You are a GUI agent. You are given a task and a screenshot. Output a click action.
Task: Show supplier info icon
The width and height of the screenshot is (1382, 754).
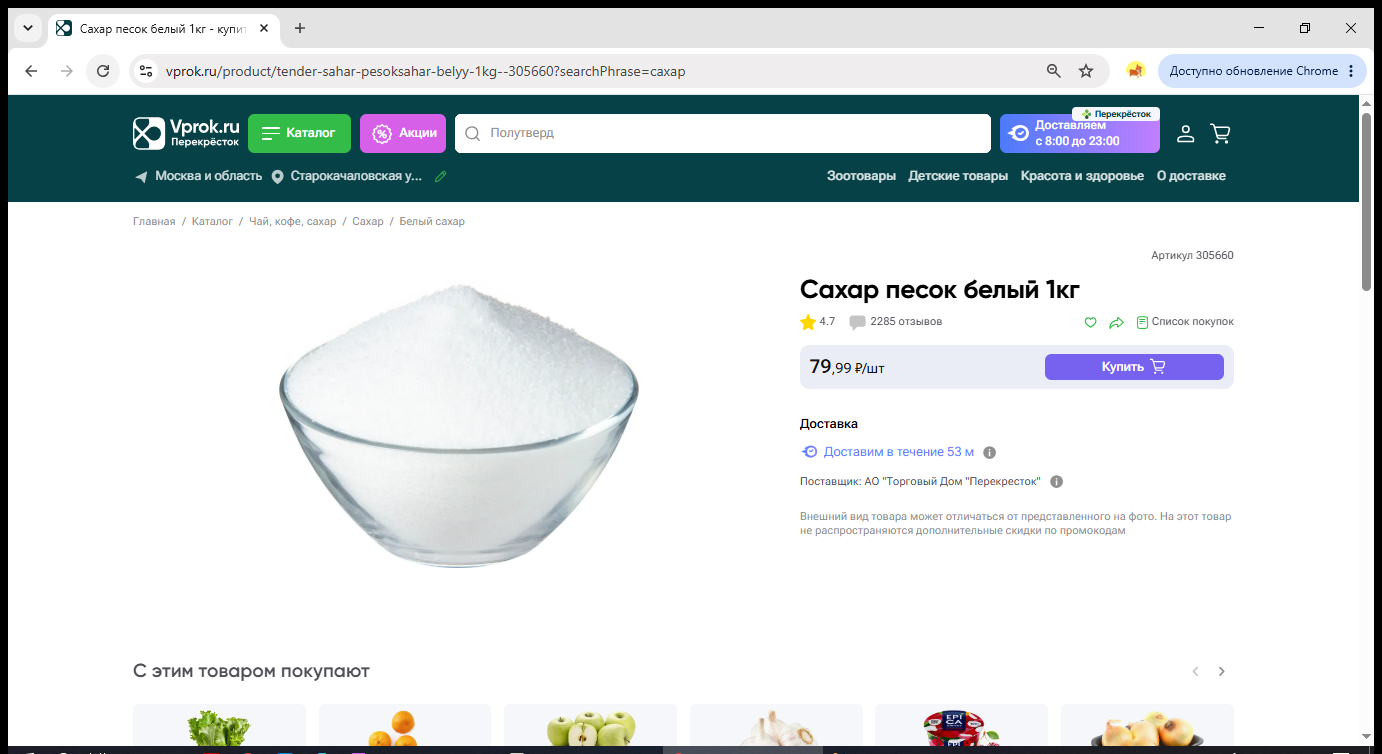pyautogui.click(x=1057, y=482)
